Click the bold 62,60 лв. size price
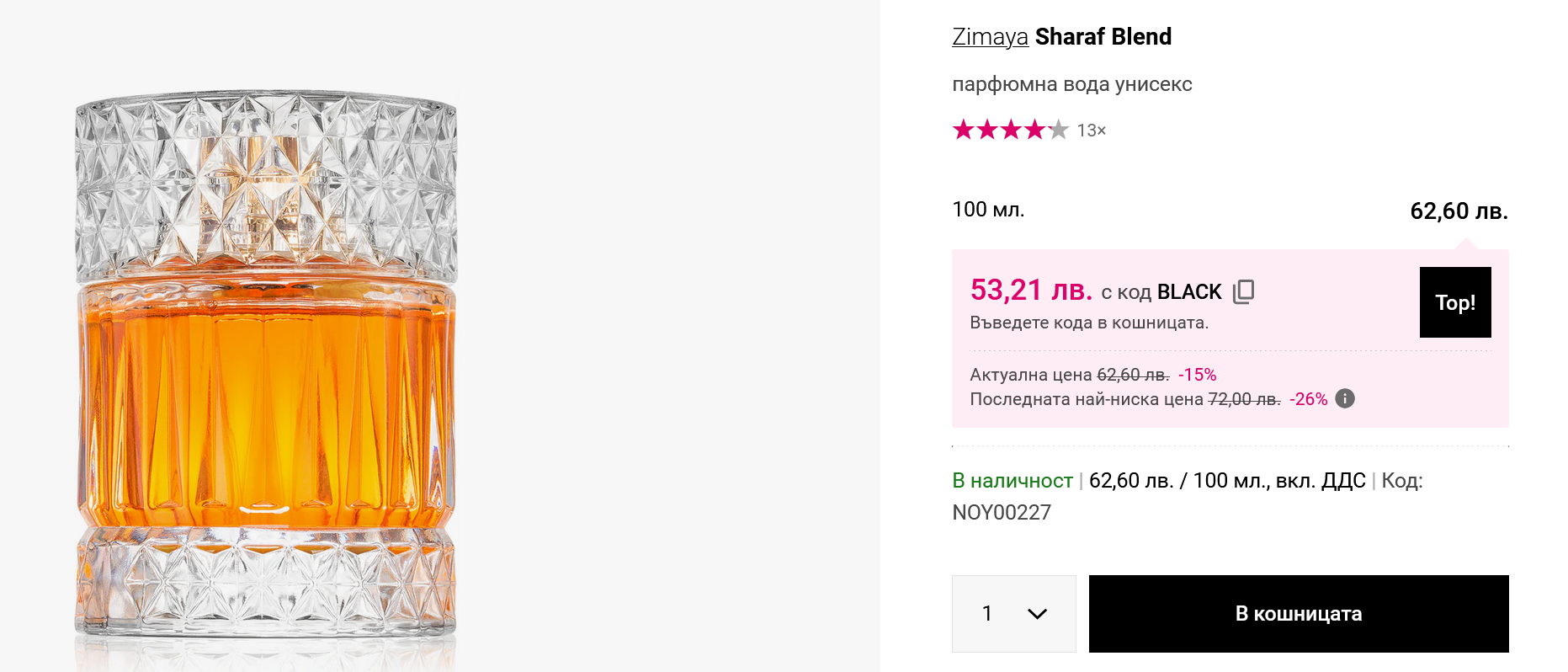Viewport: 1568px width, 672px height. tap(1458, 211)
